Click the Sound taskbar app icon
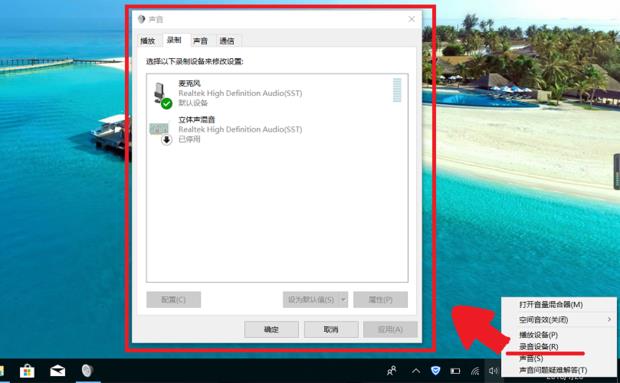Viewport: 620px width, 383px height. 87,371
